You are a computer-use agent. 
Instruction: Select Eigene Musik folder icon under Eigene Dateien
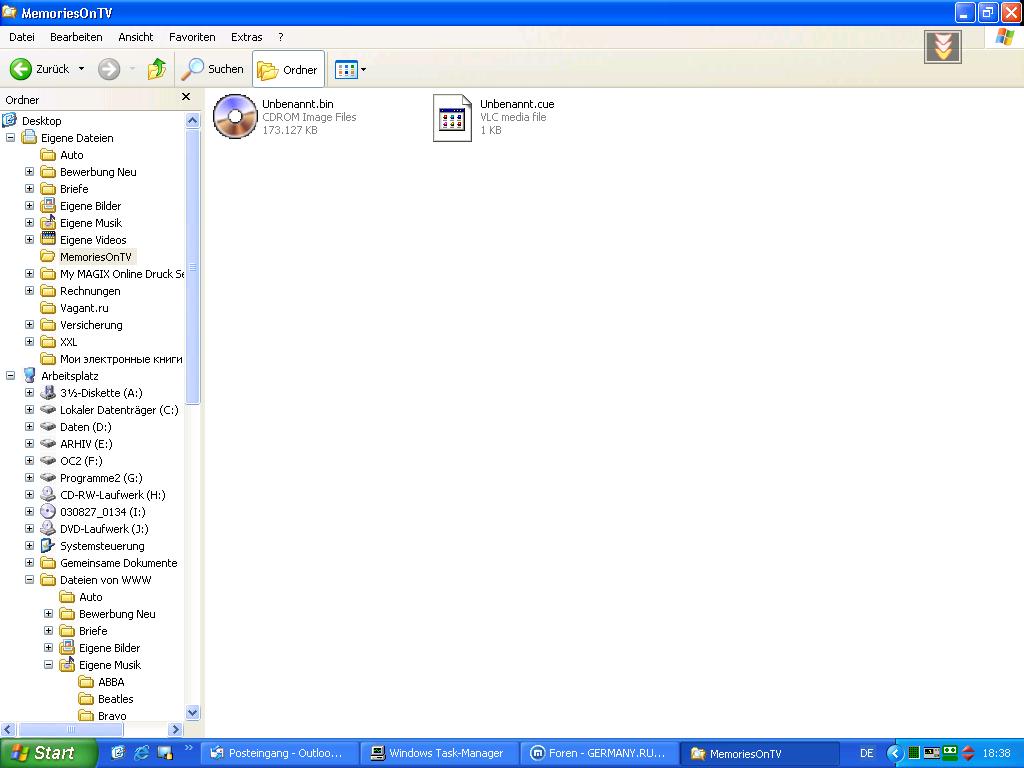tap(48, 223)
